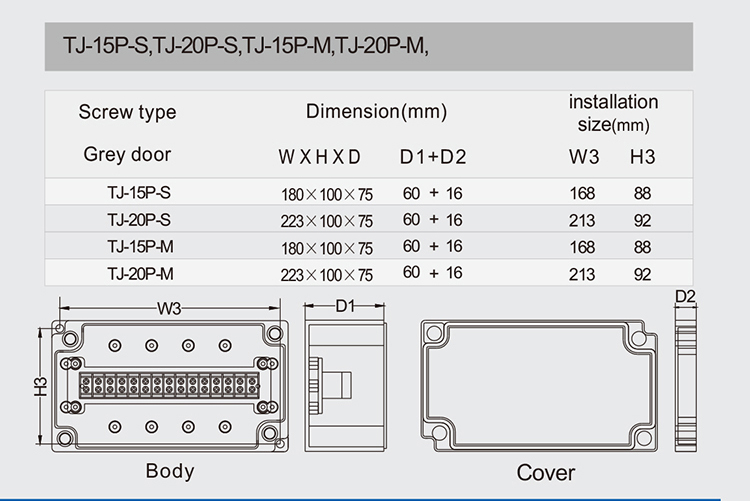Viewport: 750px width, 501px height.
Task: Select the TJ-20P-M row label in table
Action: coord(127,272)
